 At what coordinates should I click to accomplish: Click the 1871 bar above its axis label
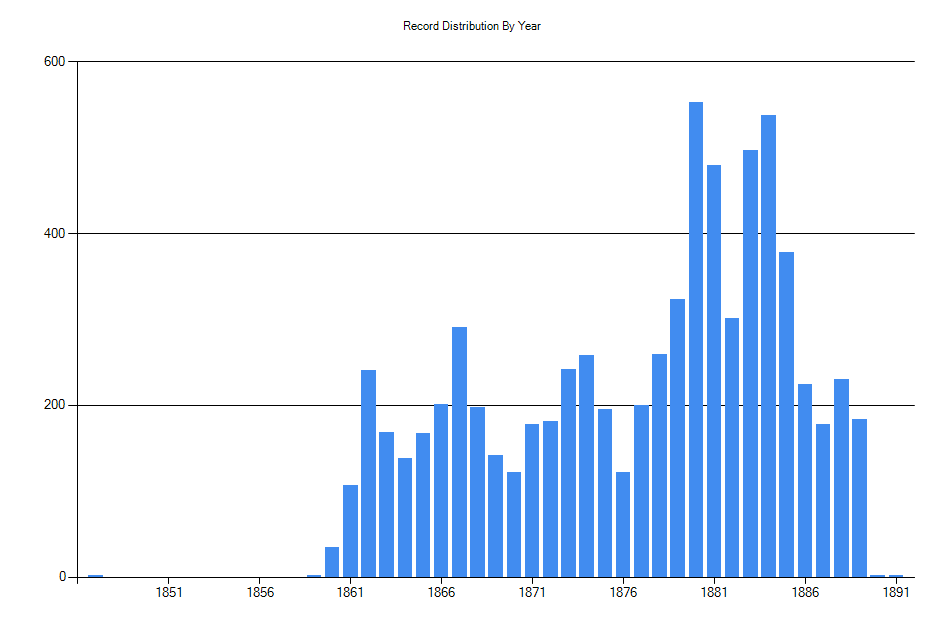(x=532, y=500)
